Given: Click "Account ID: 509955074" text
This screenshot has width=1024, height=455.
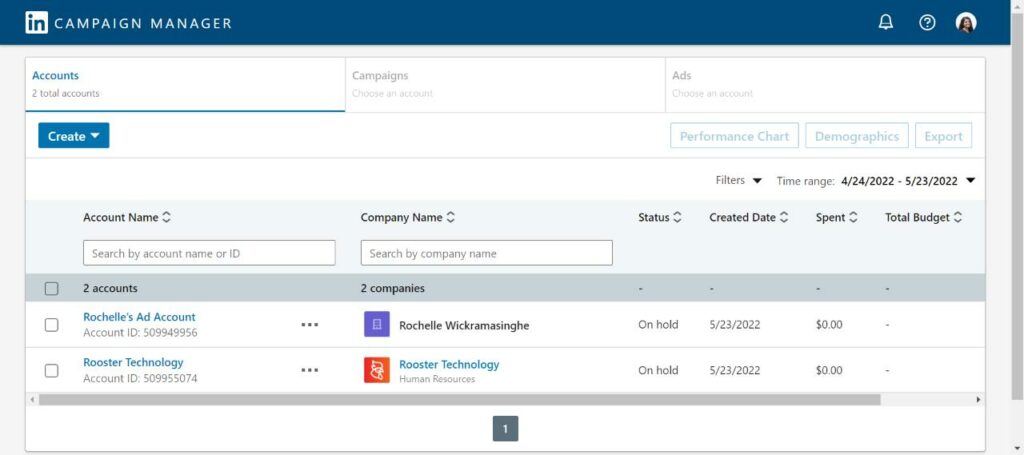Looking at the screenshot, I should 140,379.
